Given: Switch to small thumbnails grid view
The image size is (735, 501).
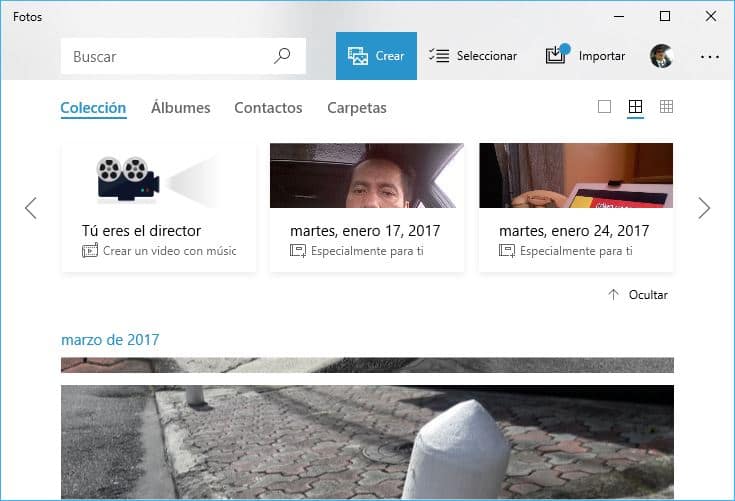Looking at the screenshot, I should click(666, 107).
